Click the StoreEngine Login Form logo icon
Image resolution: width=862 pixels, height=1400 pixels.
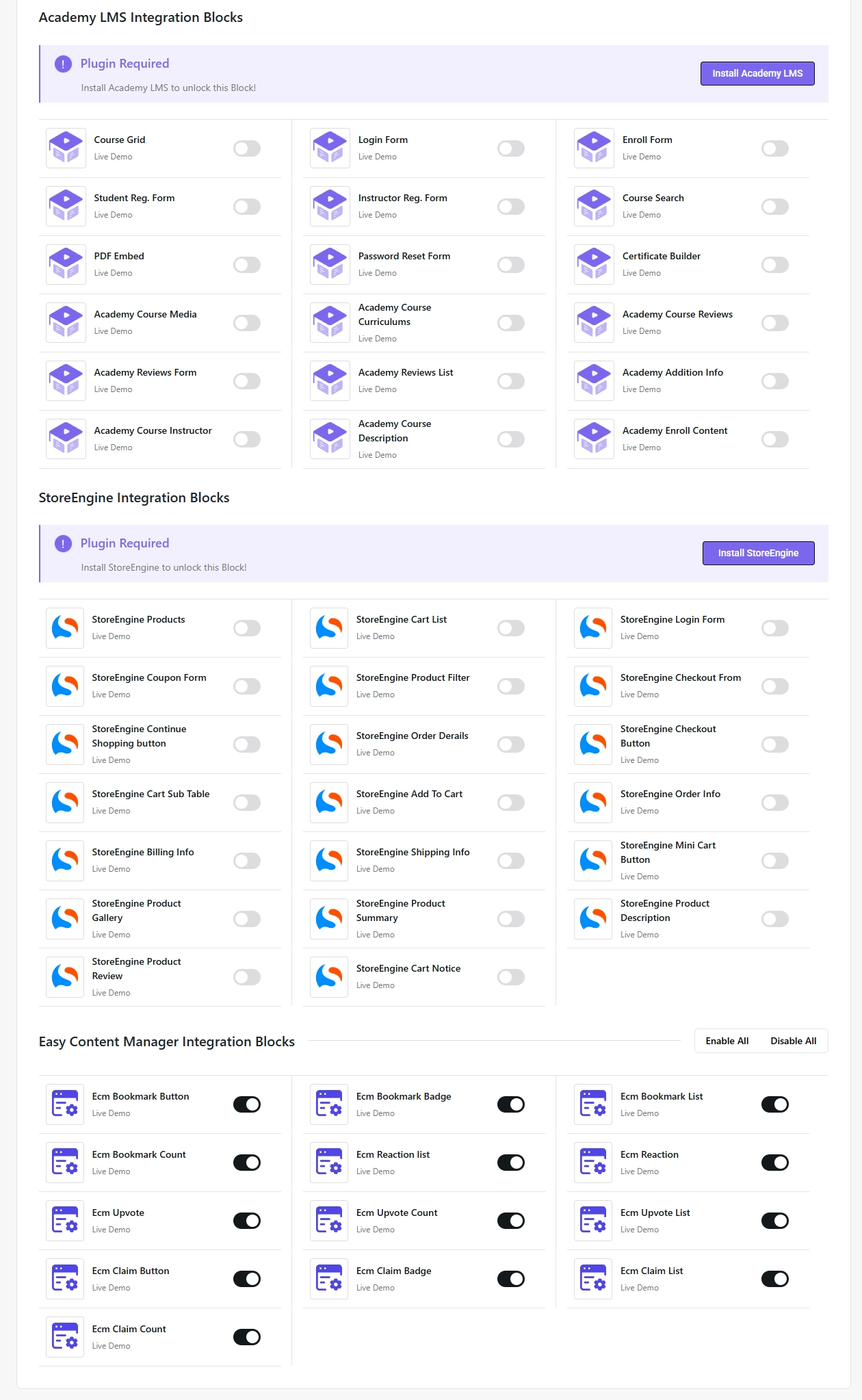593,627
